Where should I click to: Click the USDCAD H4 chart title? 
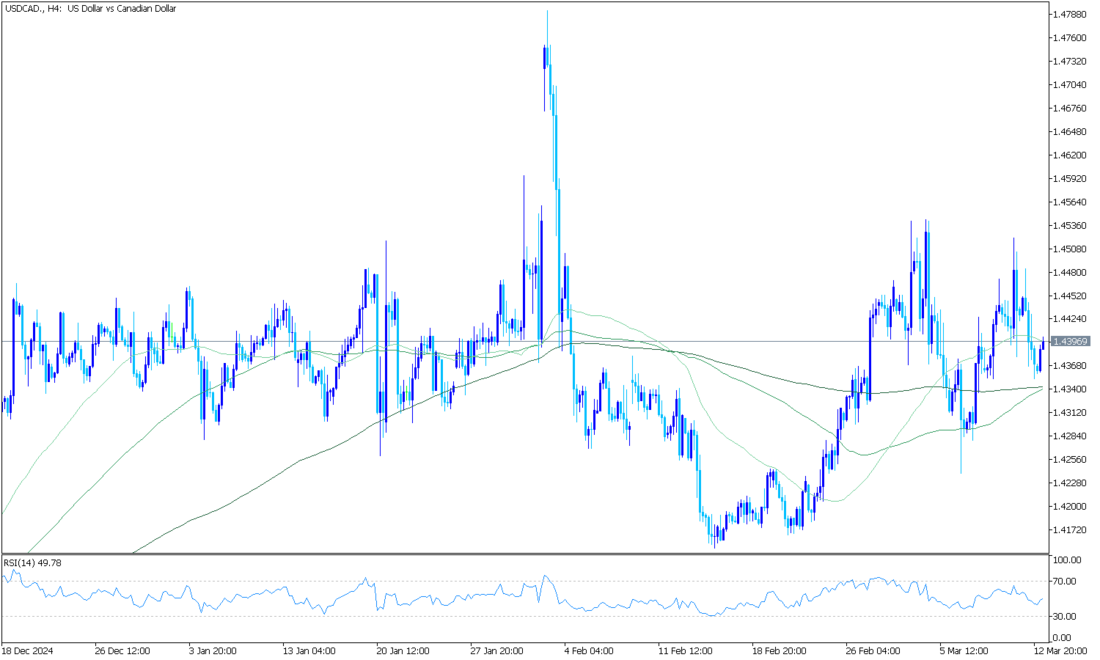[90, 8]
